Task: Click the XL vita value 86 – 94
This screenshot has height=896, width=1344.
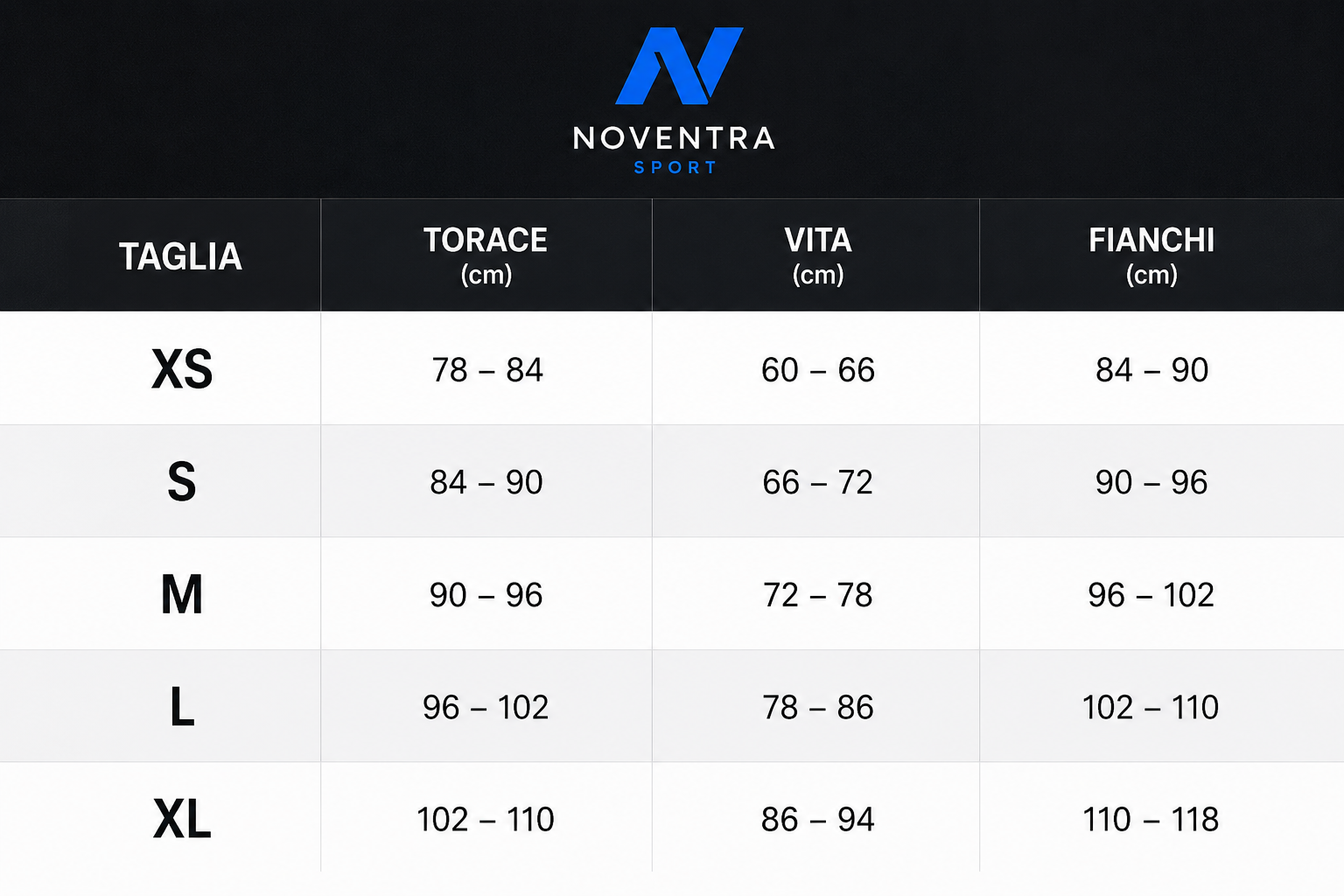Action: coord(818,820)
